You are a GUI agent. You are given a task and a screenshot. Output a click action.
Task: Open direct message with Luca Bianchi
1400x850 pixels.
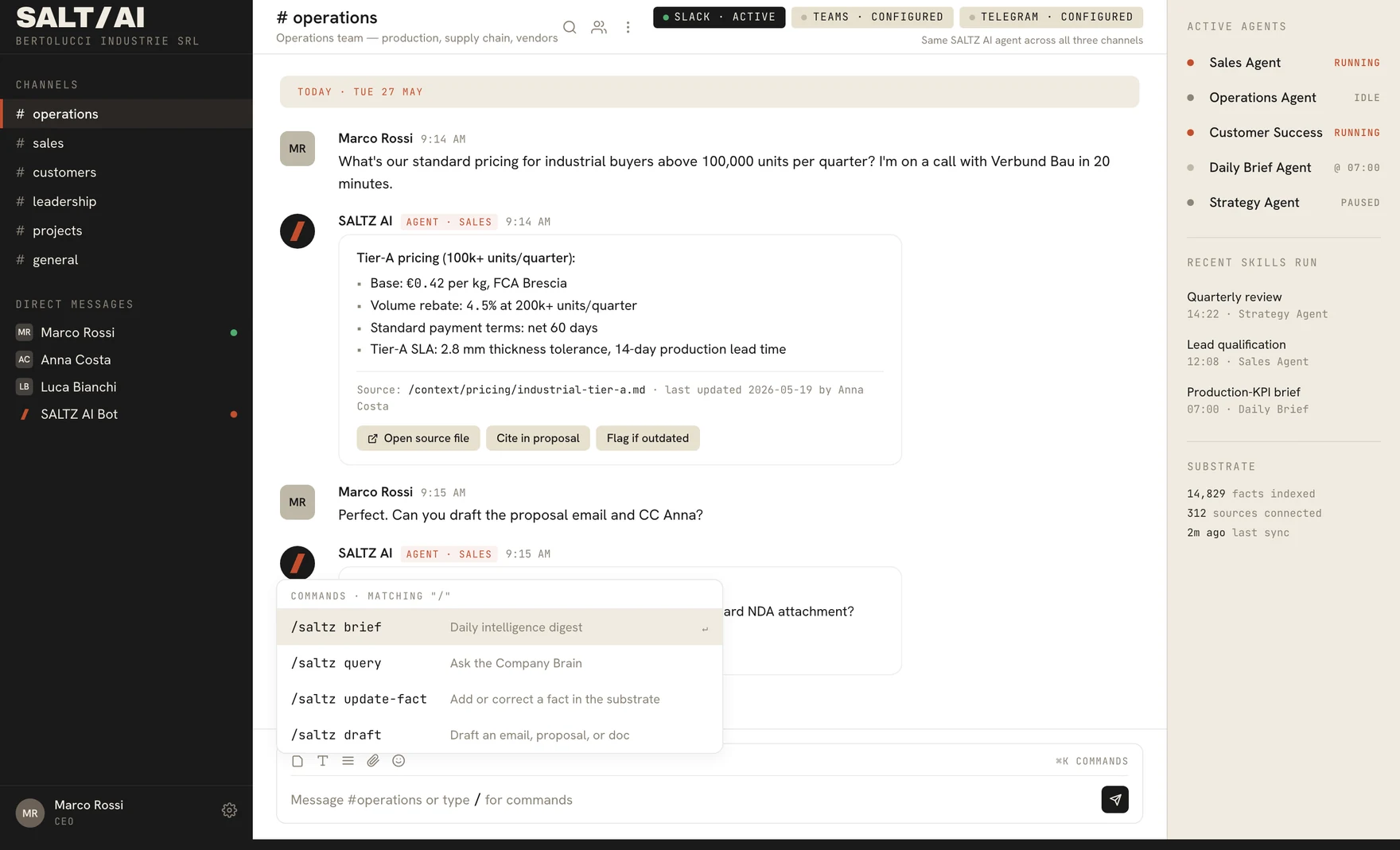(x=126, y=386)
